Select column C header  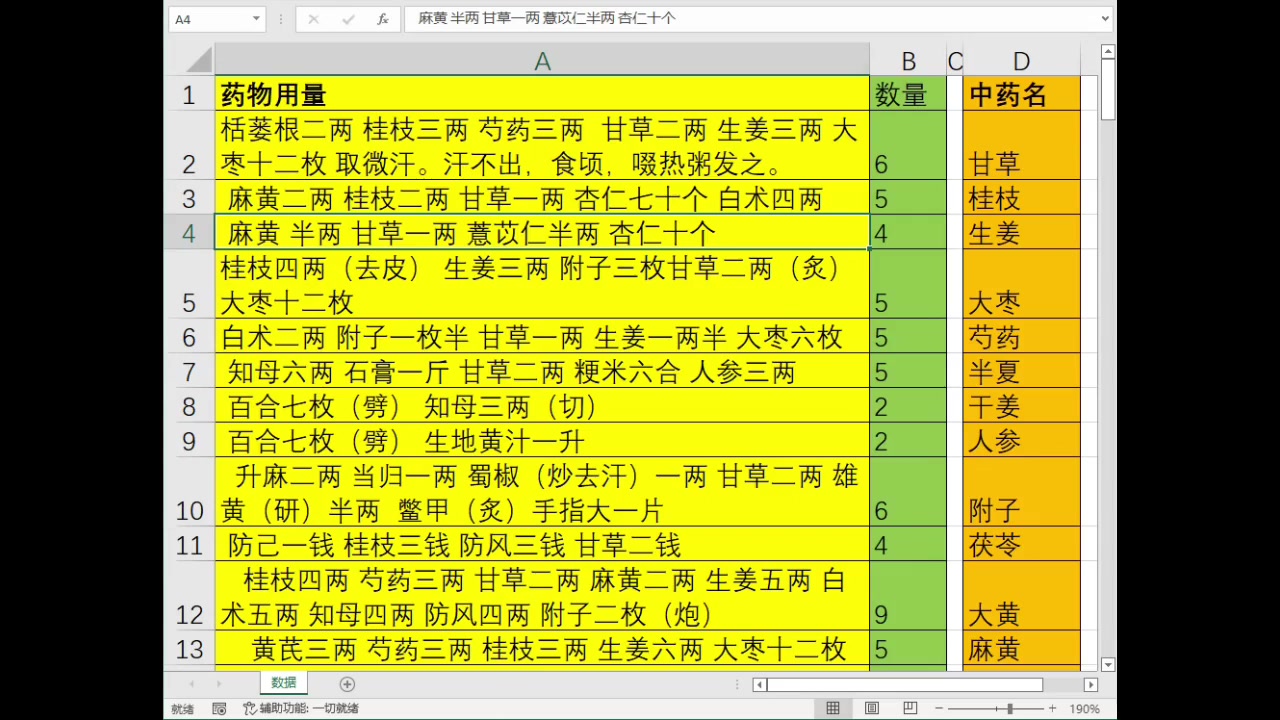(955, 61)
